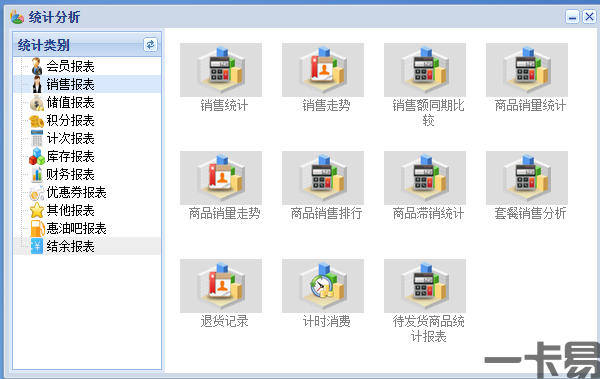Open the 套餐销售分析 report icon
The height and width of the screenshot is (379, 600).
click(x=527, y=178)
